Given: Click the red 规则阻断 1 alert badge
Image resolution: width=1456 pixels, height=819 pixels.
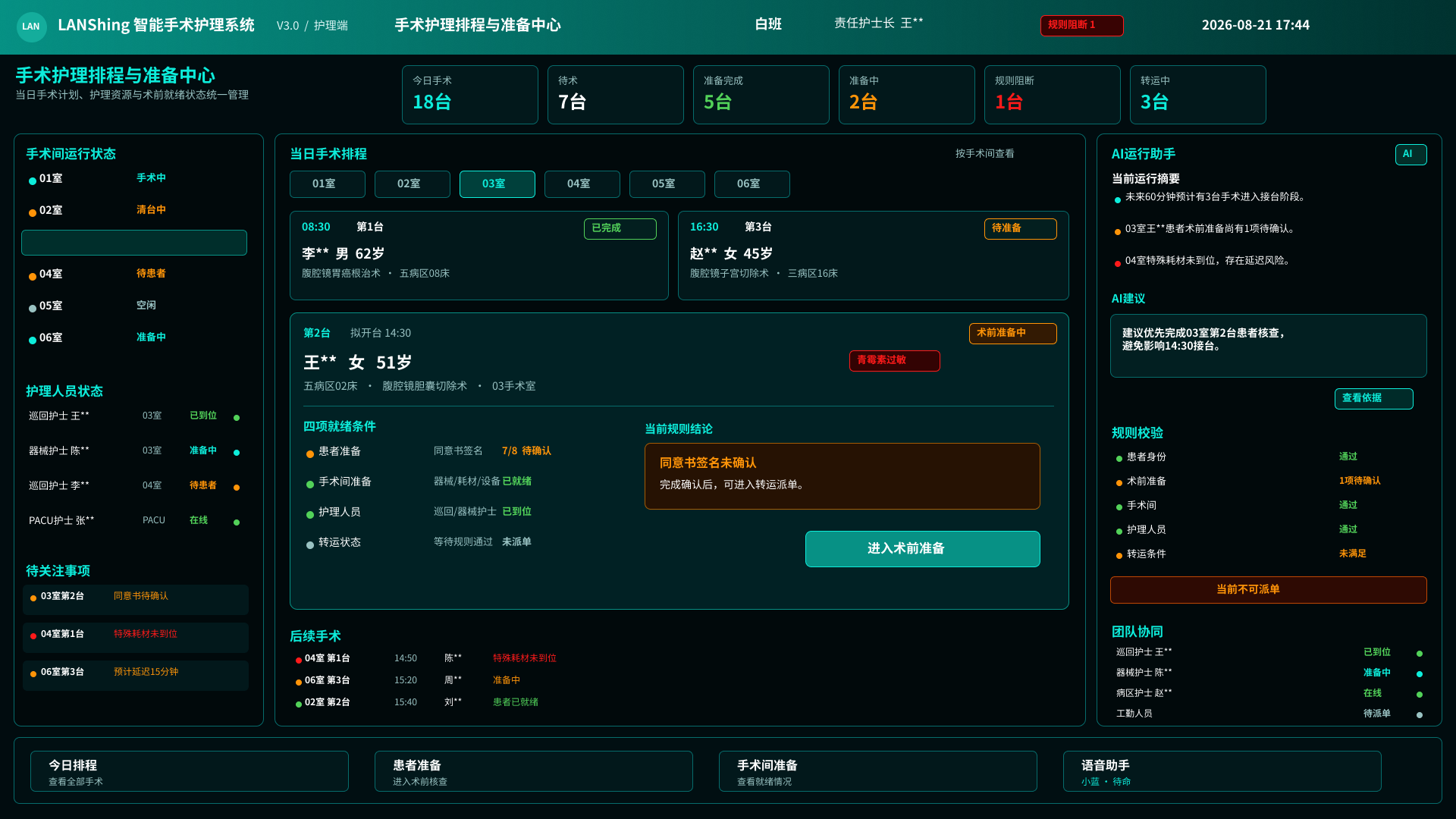Looking at the screenshot, I should click(1081, 26).
